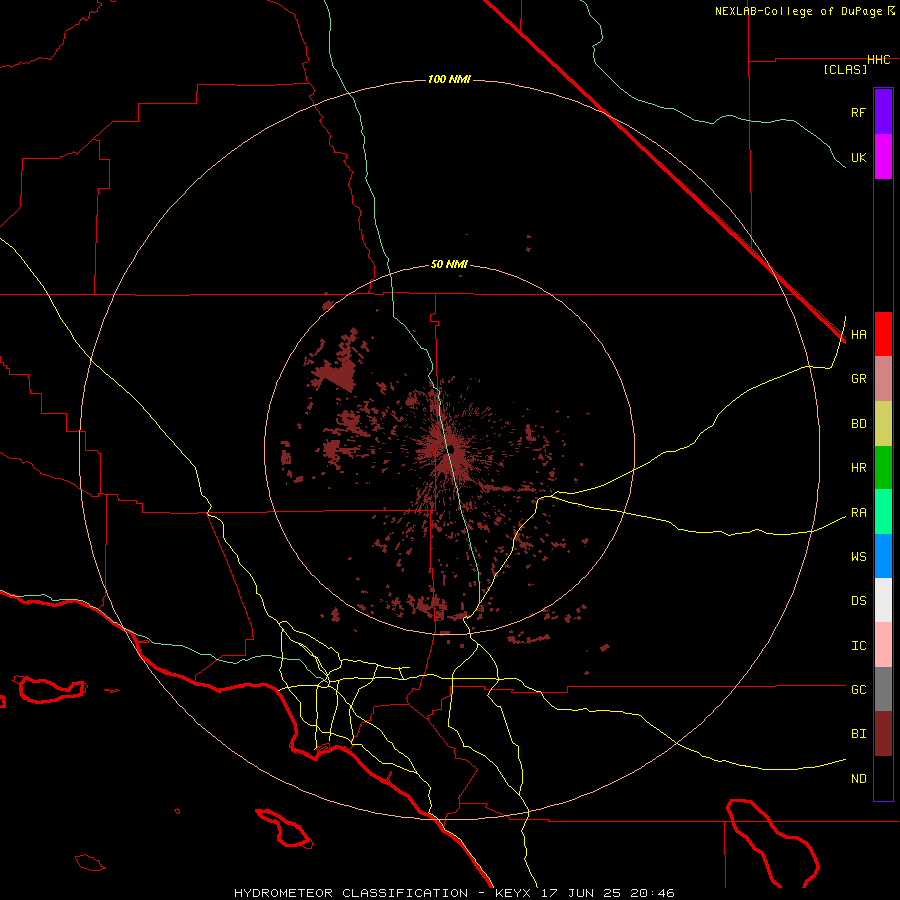Click the BD yellow legend swatch
The image size is (900, 900).
pyautogui.click(x=883, y=424)
